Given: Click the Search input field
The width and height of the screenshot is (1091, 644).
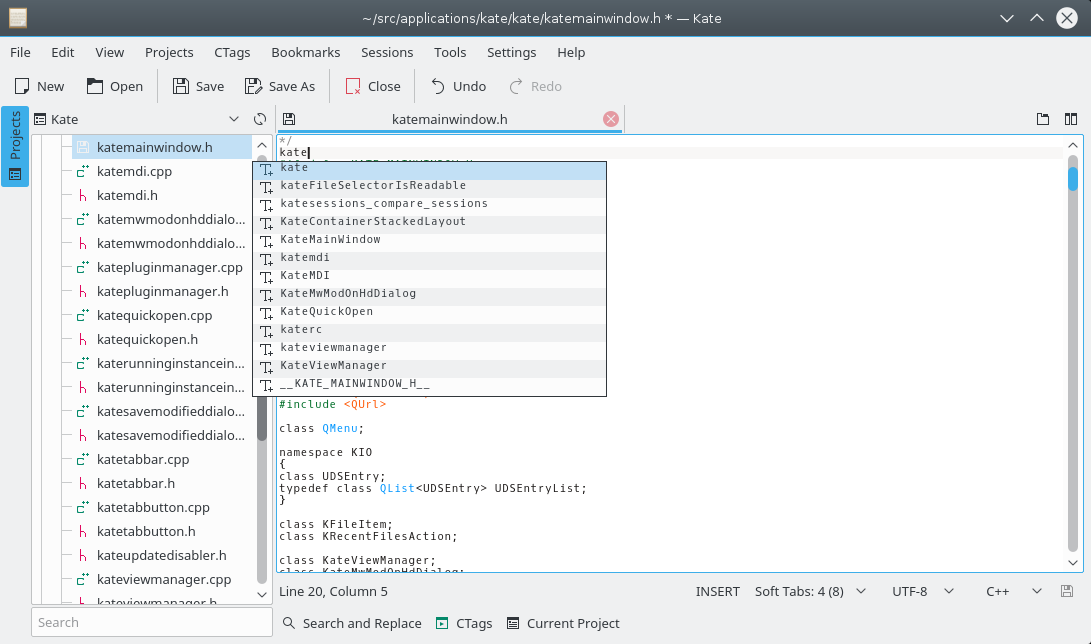Looking at the screenshot, I should 152,622.
